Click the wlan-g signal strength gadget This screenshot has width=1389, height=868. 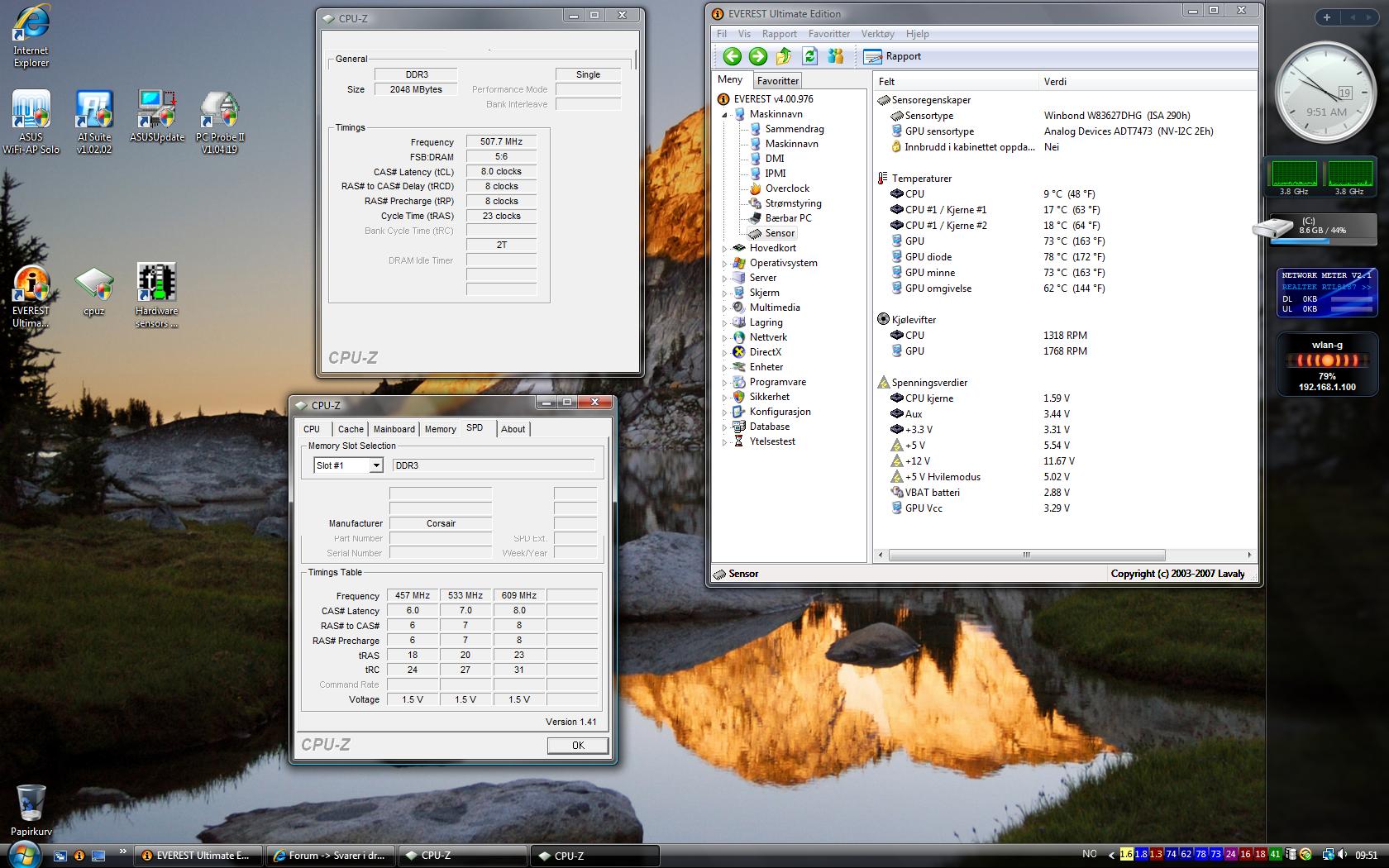pyautogui.click(x=1327, y=365)
